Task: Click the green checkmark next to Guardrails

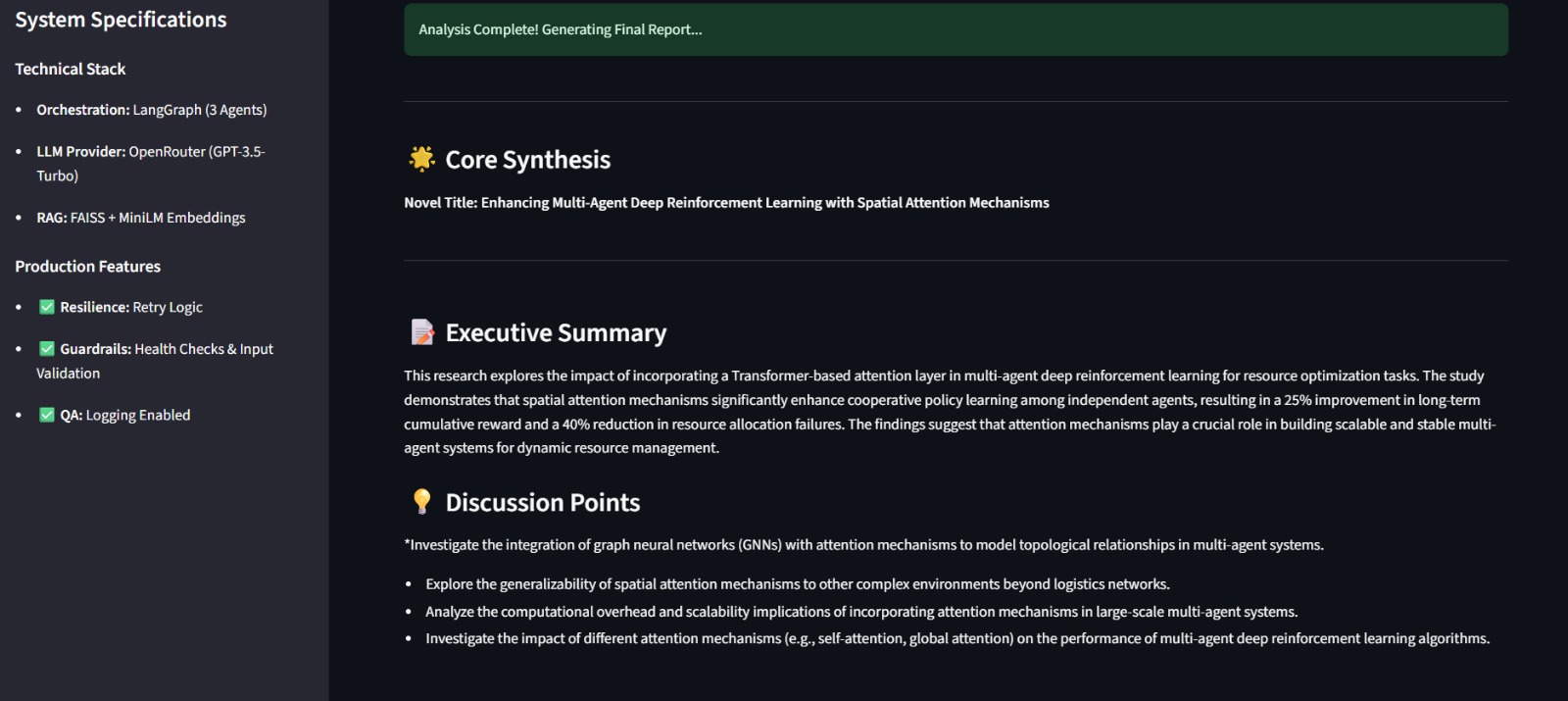Action: pyautogui.click(x=46, y=349)
